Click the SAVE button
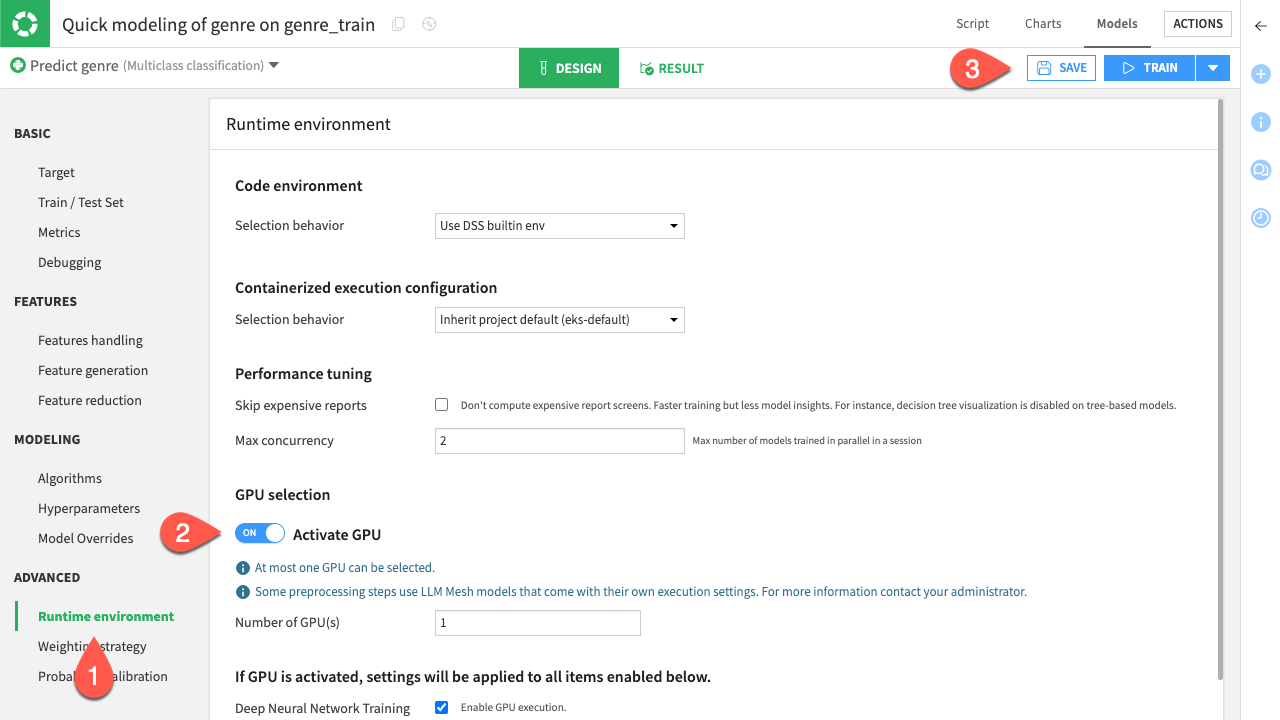The height and width of the screenshot is (720, 1280). 1060,67
